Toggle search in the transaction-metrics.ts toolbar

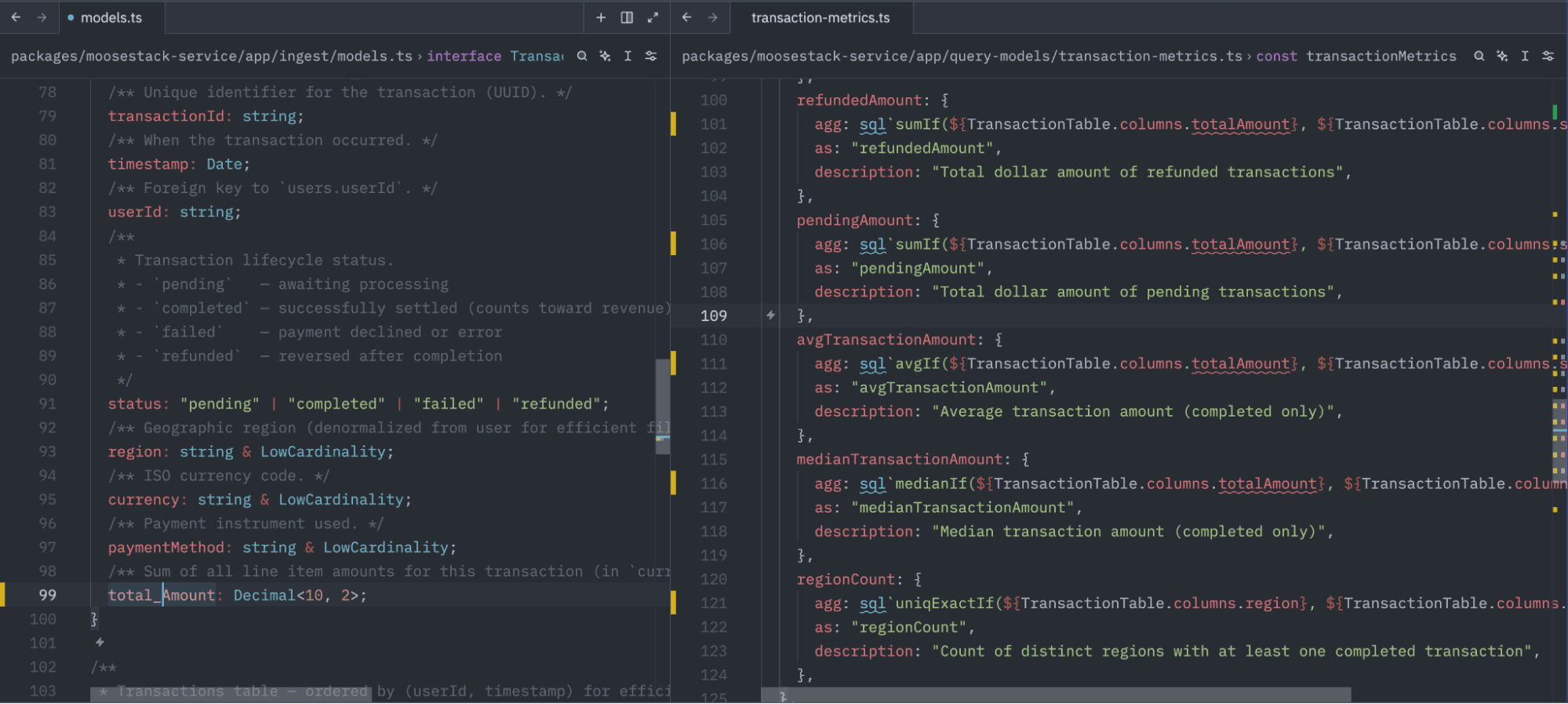[x=1479, y=56]
